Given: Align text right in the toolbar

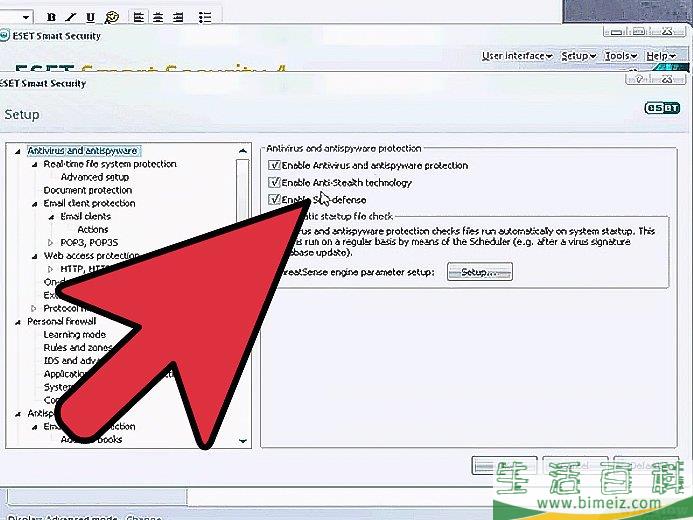Looking at the screenshot, I should point(178,17).
